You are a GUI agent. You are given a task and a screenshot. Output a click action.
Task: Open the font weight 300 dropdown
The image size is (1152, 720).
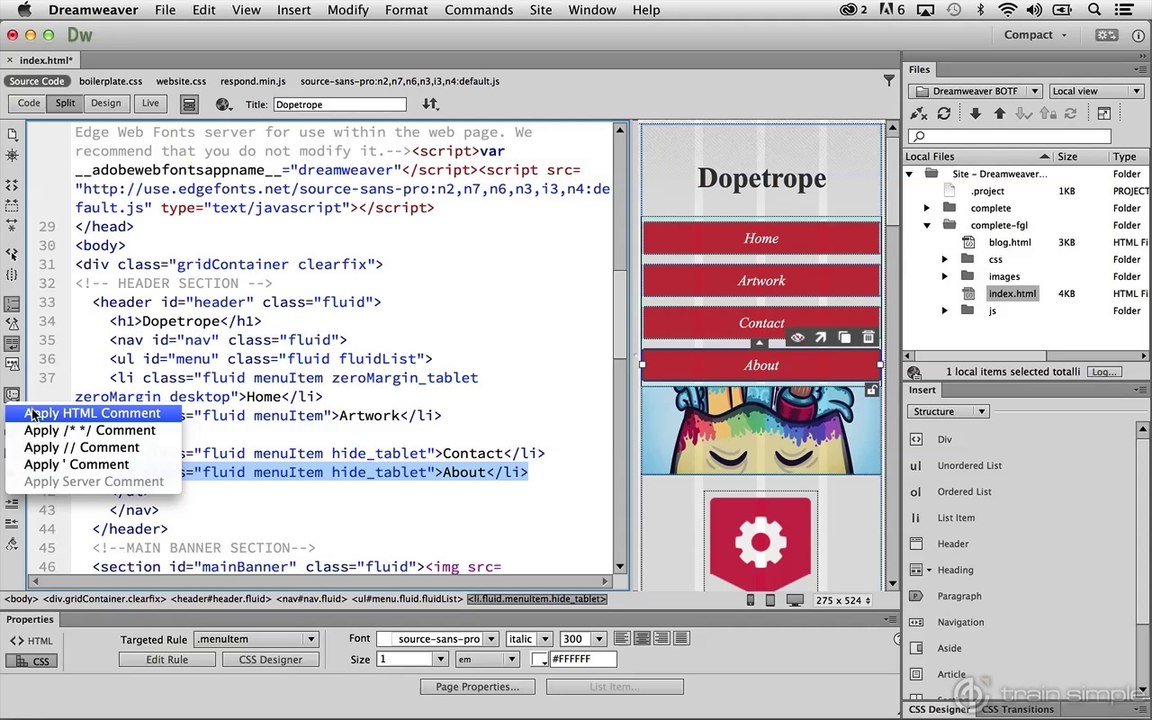[x=583, y=639]
